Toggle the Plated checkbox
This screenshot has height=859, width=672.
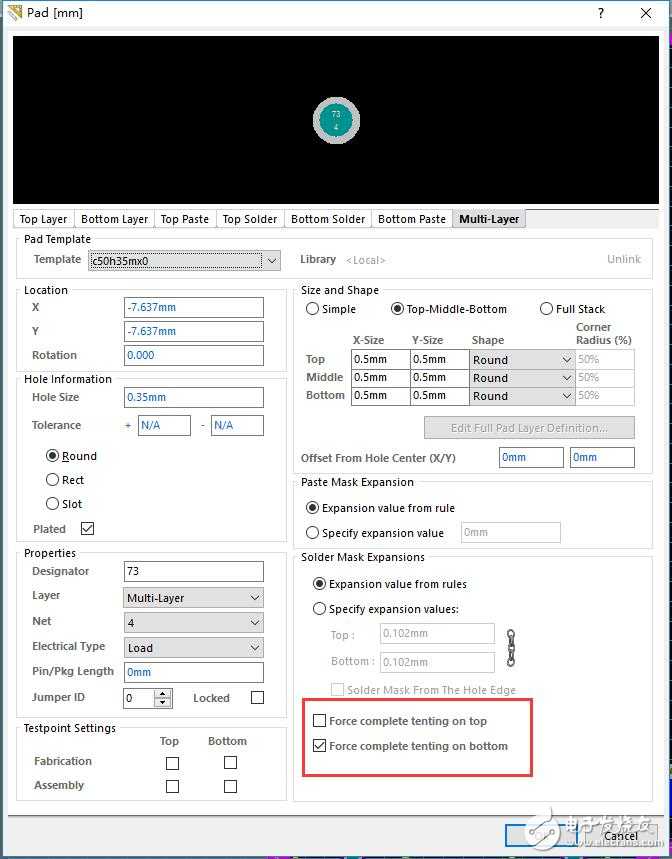87,529
